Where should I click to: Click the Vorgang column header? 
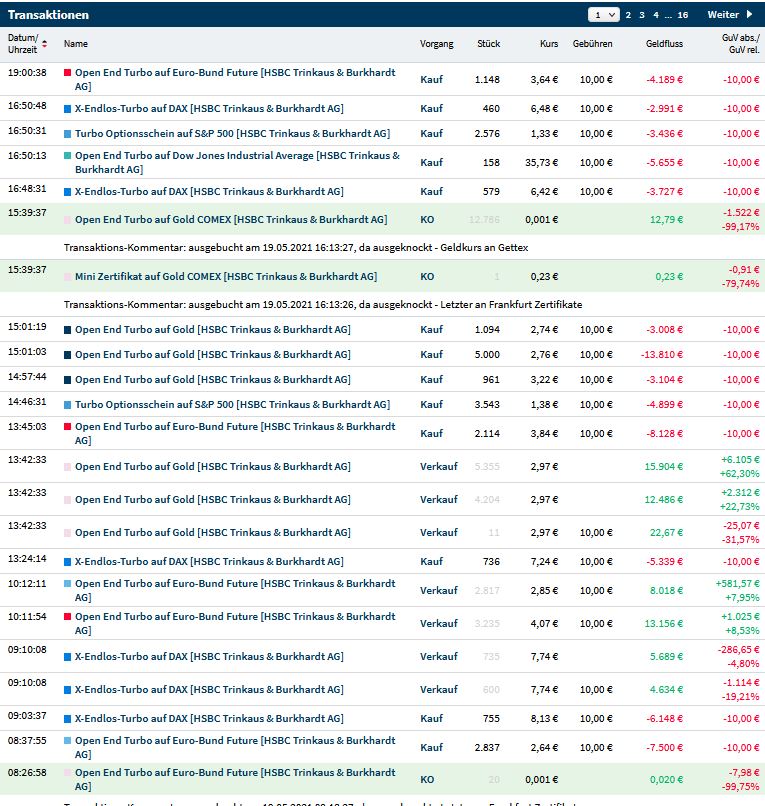[436, 44]
